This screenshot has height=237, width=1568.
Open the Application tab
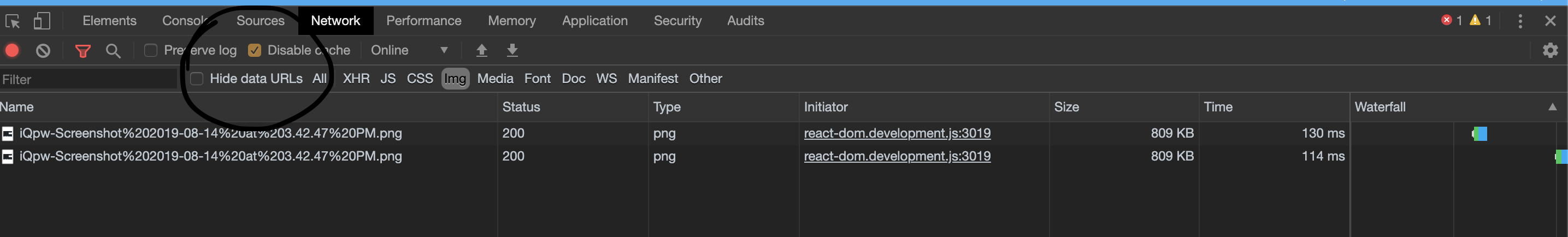[594, 21]
